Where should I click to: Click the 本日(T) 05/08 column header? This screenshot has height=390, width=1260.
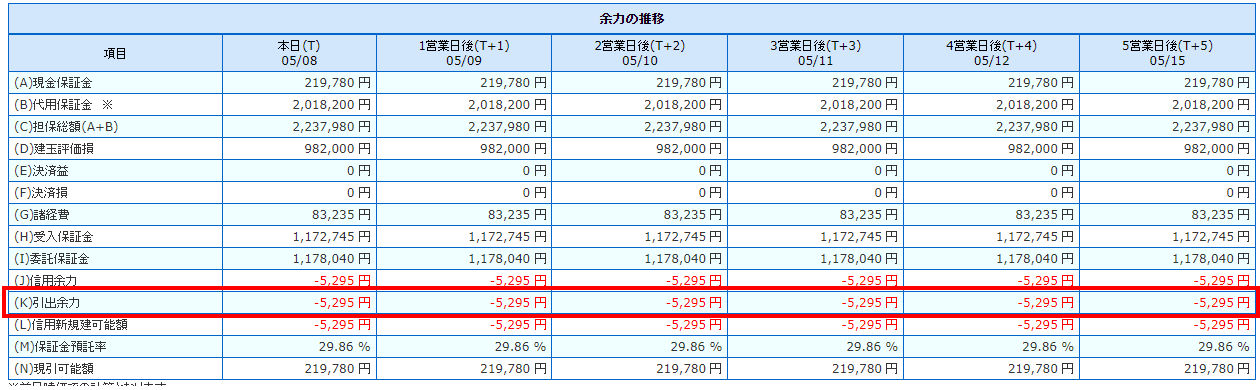pos(299,53)
